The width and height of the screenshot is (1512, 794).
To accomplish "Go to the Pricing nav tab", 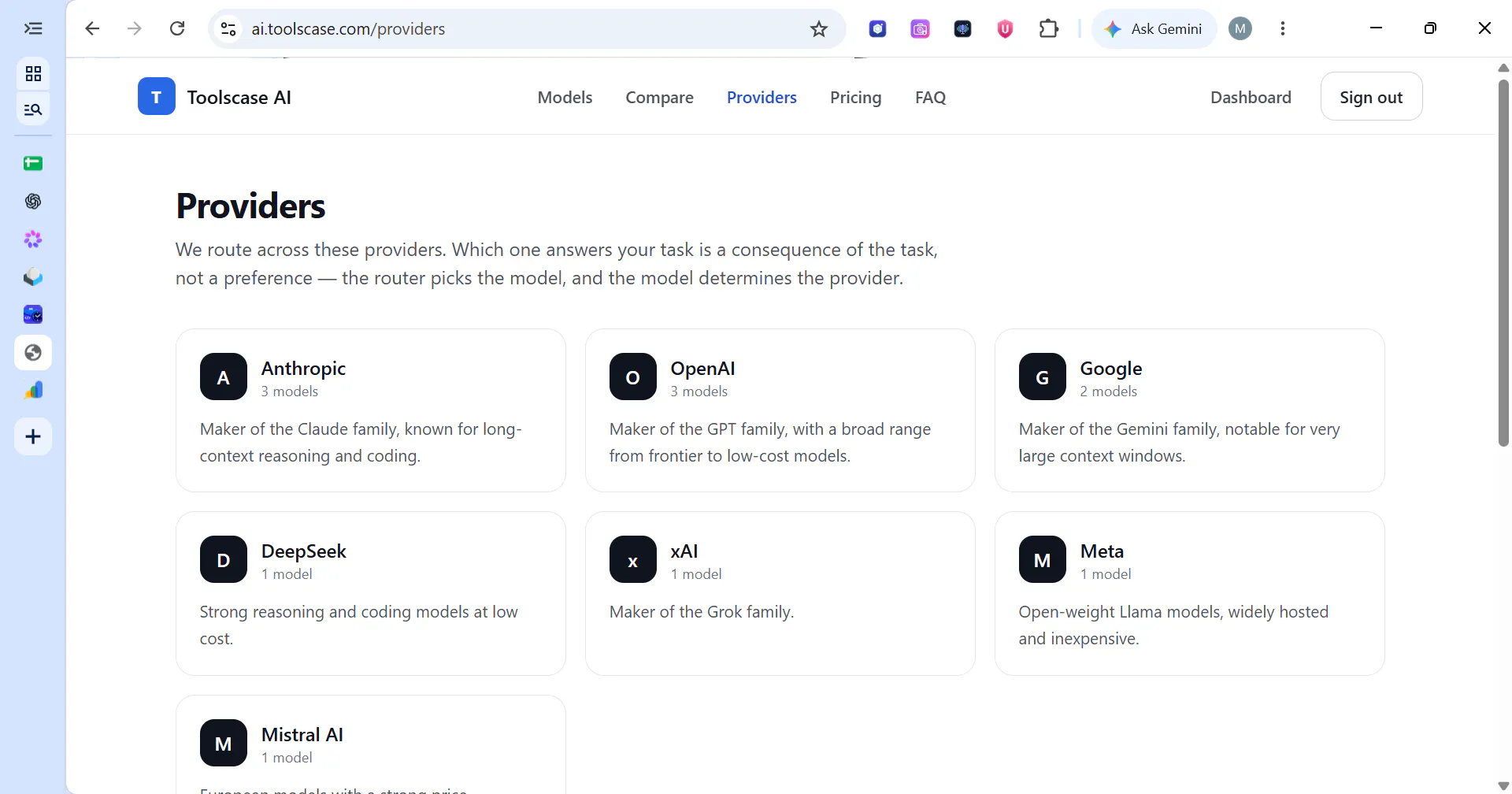I will (x=855, y=97).
